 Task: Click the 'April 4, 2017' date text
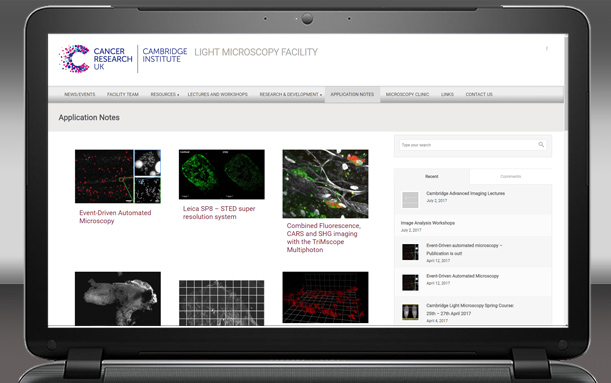click(x=437, y=321)
